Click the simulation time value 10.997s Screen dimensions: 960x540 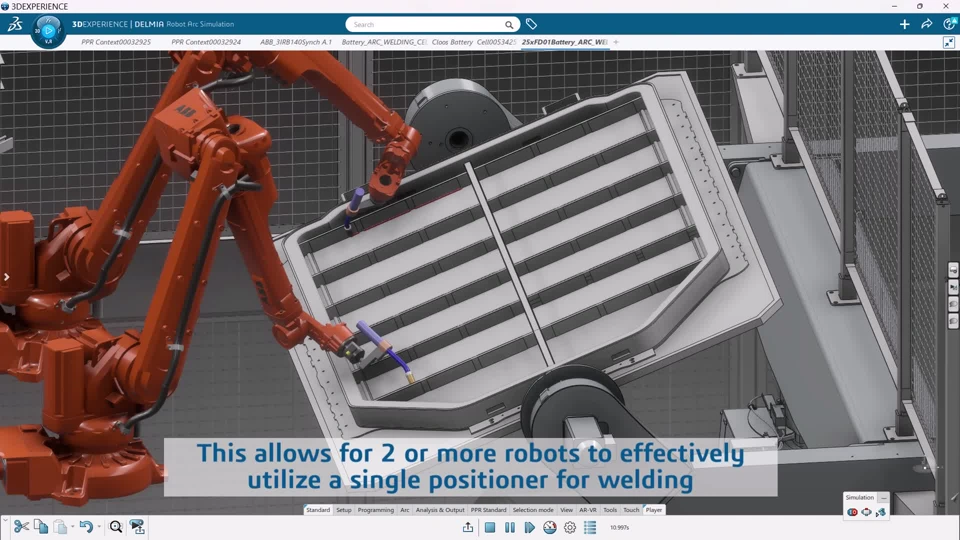point(619,527)
